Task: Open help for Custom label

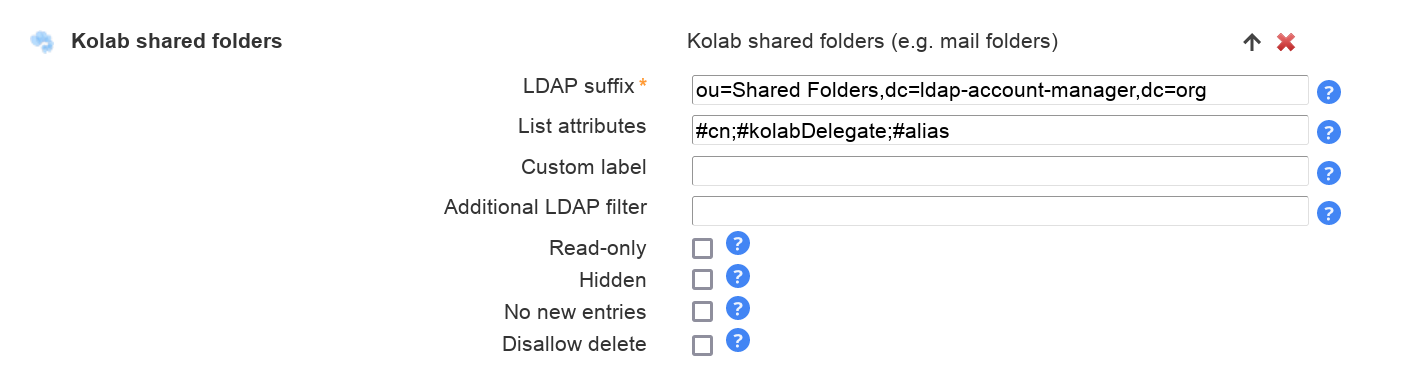Action: [1329, 173]
